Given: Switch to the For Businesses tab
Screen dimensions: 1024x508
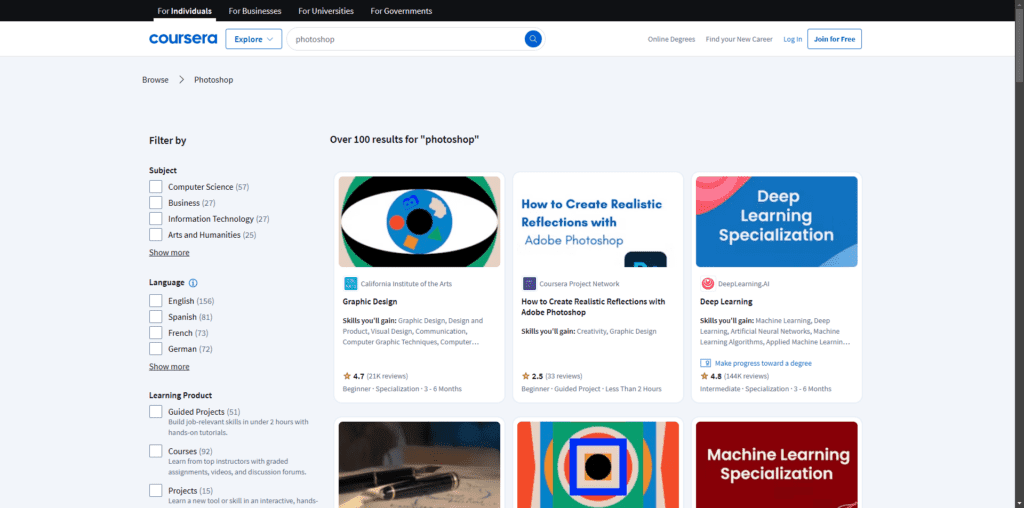Looking at the screenshot, I should pos(254,11).
